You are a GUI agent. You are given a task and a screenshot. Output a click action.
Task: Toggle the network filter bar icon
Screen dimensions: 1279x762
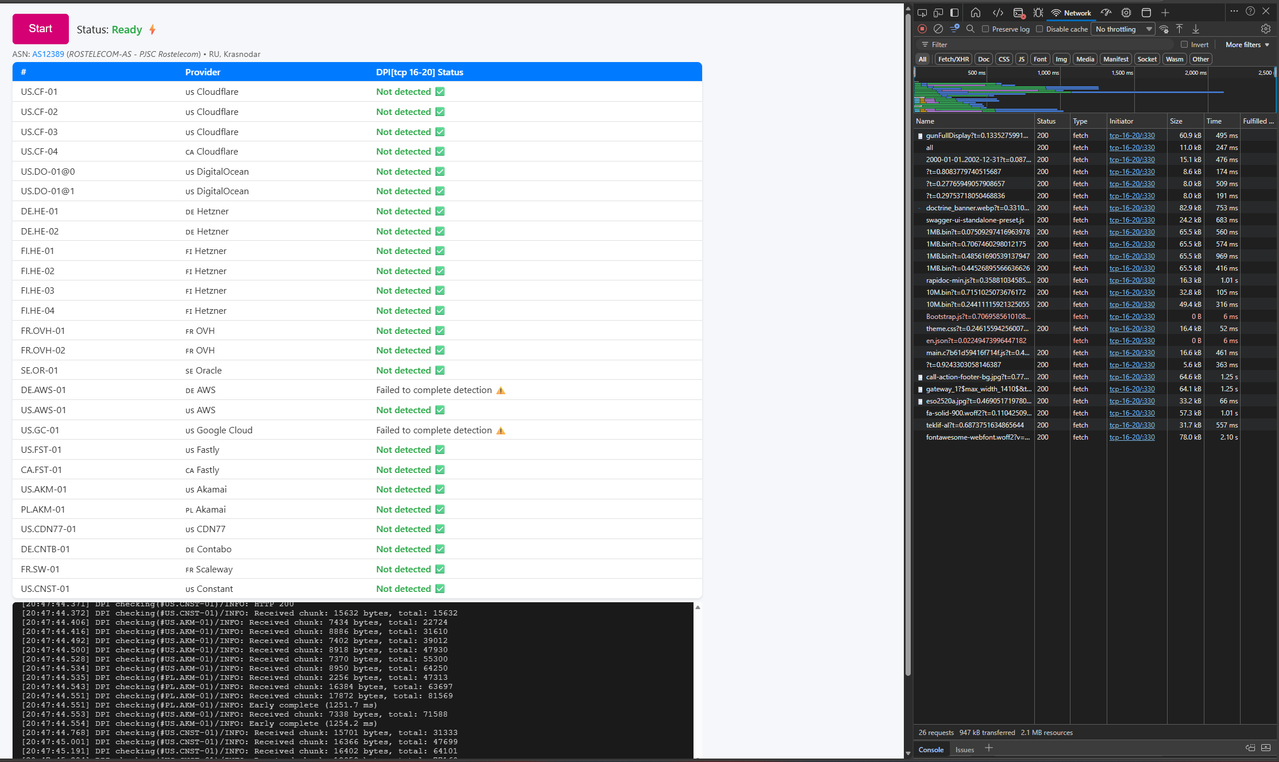tap(954, 29)
